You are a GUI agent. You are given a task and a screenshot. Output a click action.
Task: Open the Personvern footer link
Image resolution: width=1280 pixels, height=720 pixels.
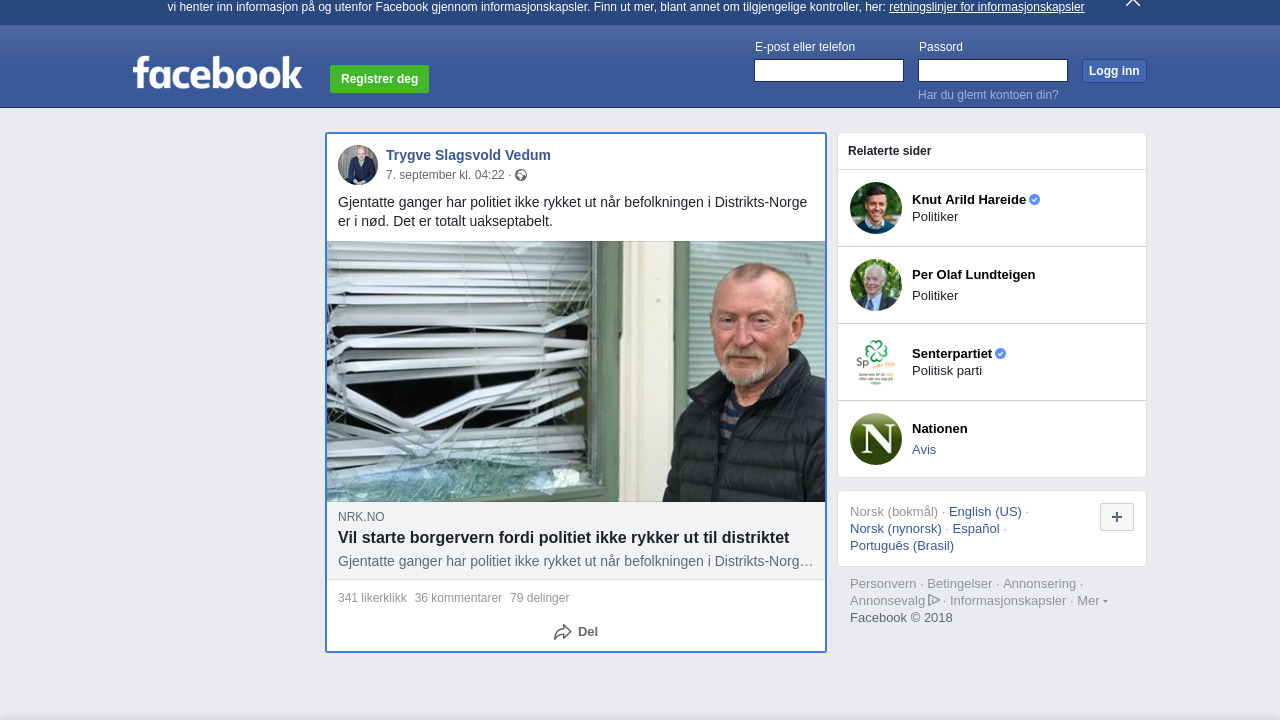(883, 584)
